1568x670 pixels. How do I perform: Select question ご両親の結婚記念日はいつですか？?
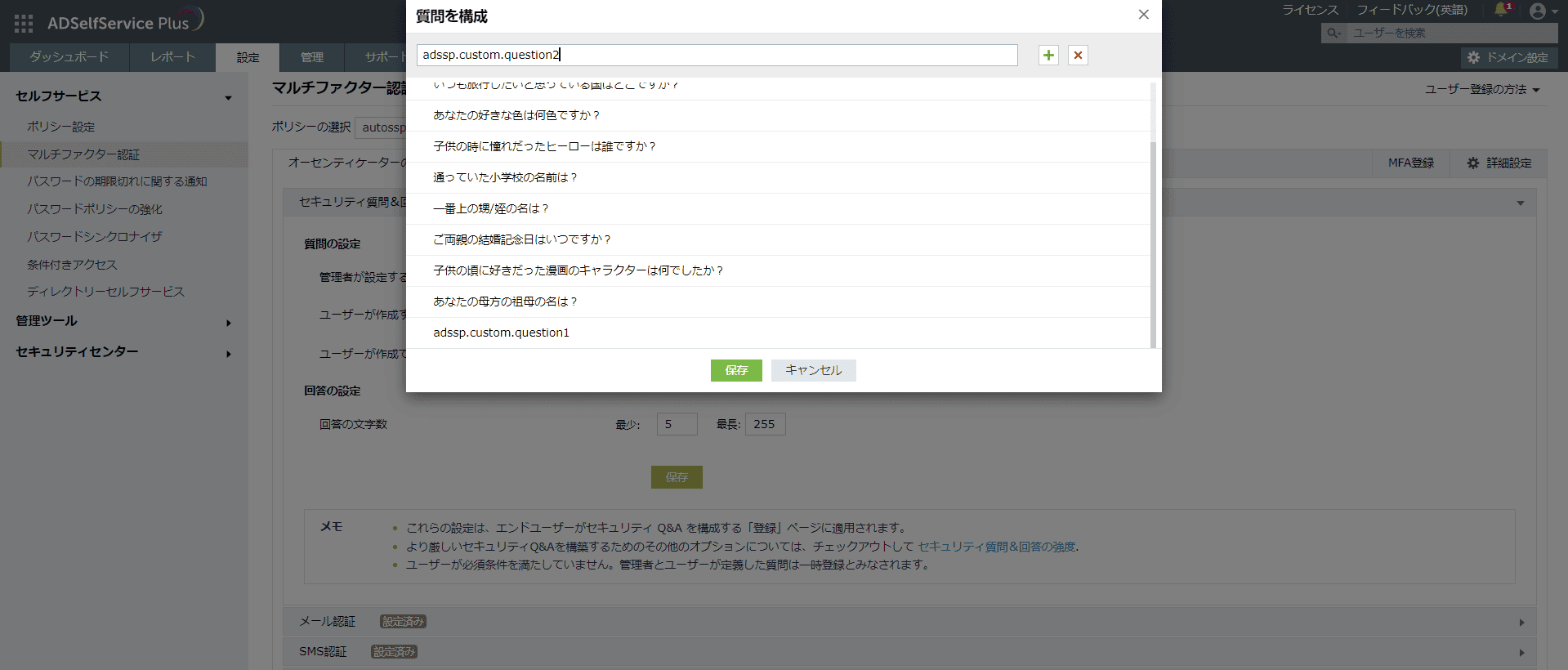point(778,239)
